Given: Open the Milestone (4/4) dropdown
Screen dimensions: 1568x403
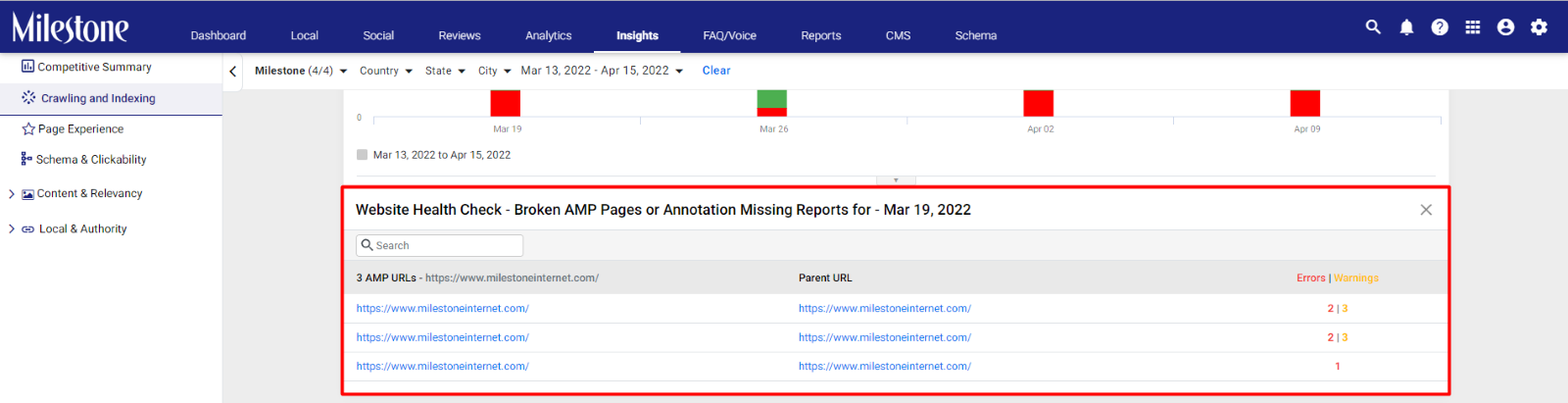Looking at the screenshot, I should (x=301, y=71).
